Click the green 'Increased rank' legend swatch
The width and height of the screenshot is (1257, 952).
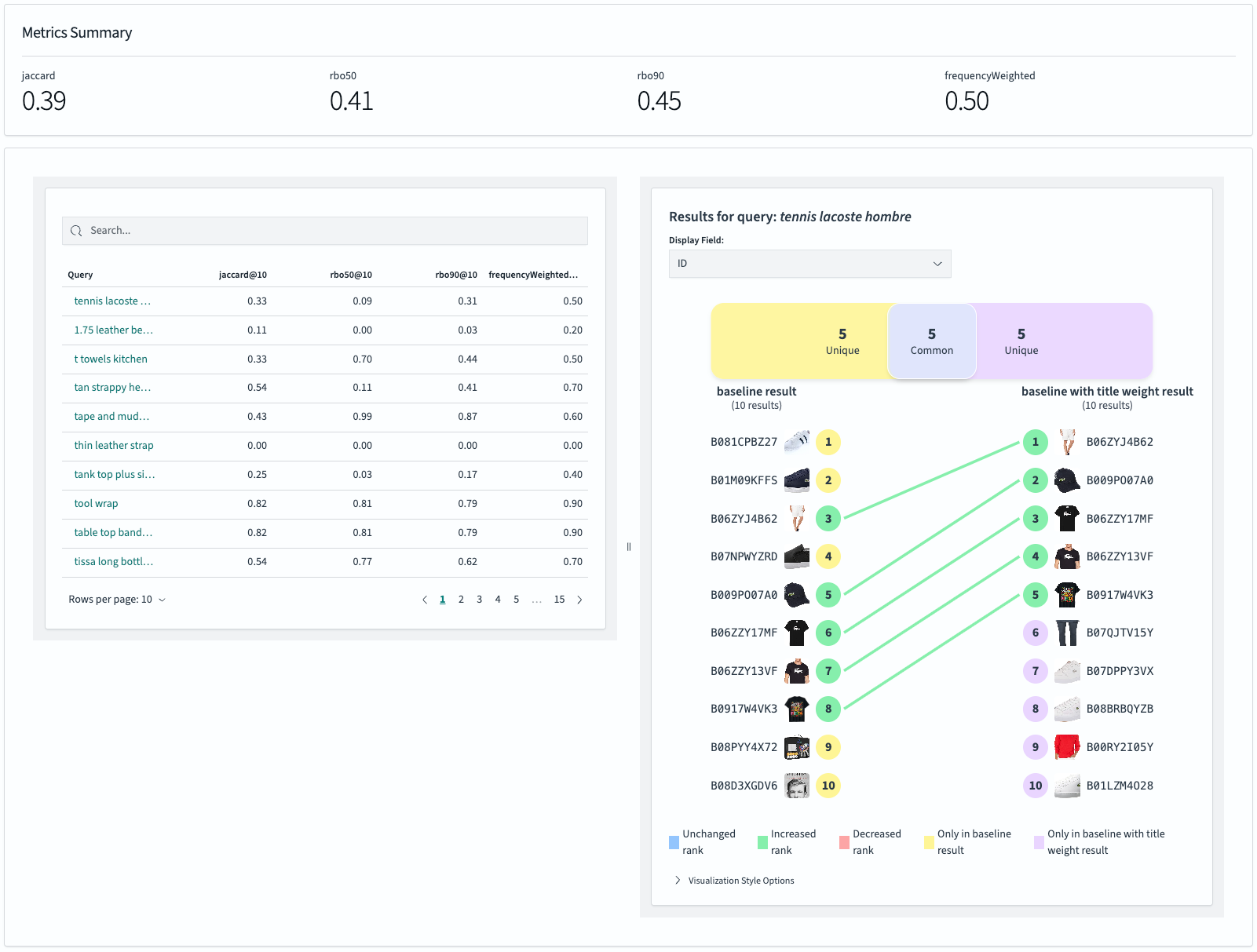click(762, 841)
